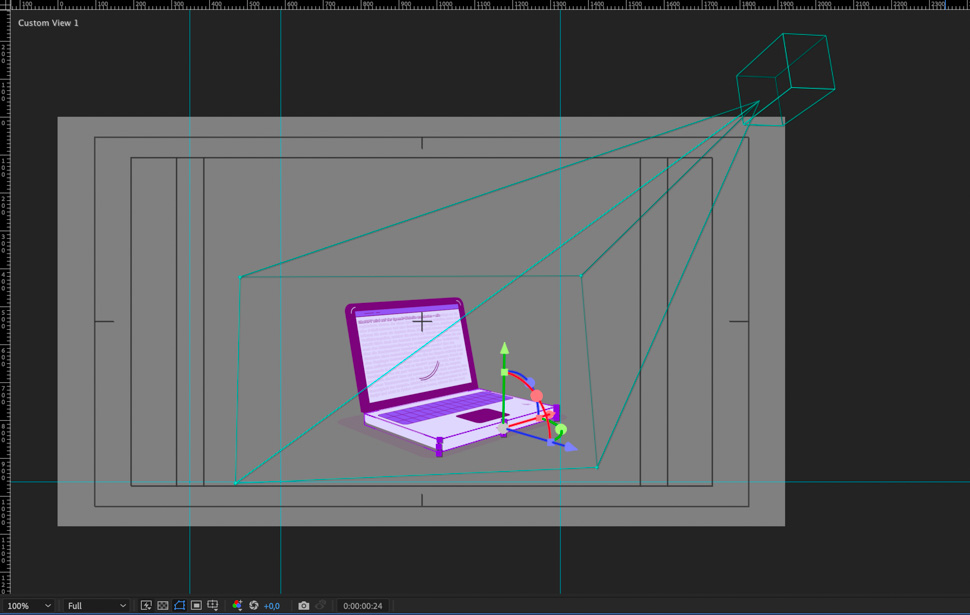Click the green circular rotation handle
This screenshot has height=615, width=970.
(x=561, y=430)
